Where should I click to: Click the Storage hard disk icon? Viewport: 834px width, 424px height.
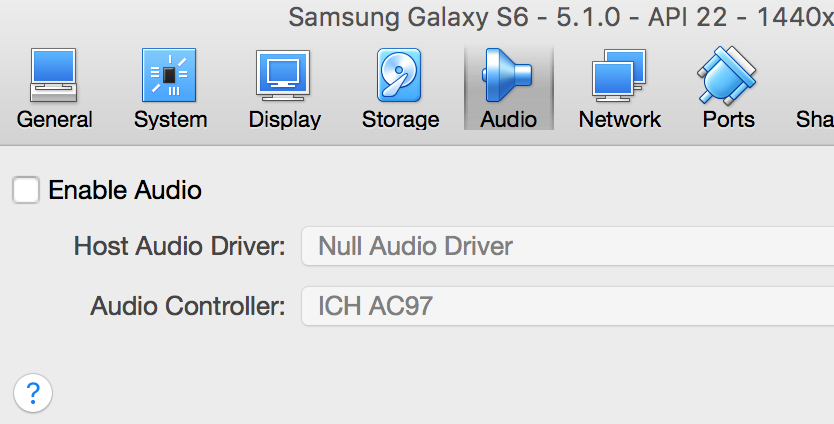tap(400, 75)
